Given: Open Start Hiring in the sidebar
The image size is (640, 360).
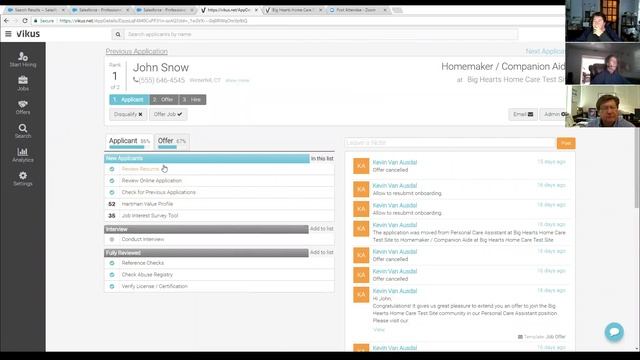Looking at the screenshot, I should click(x=23, y=60).
